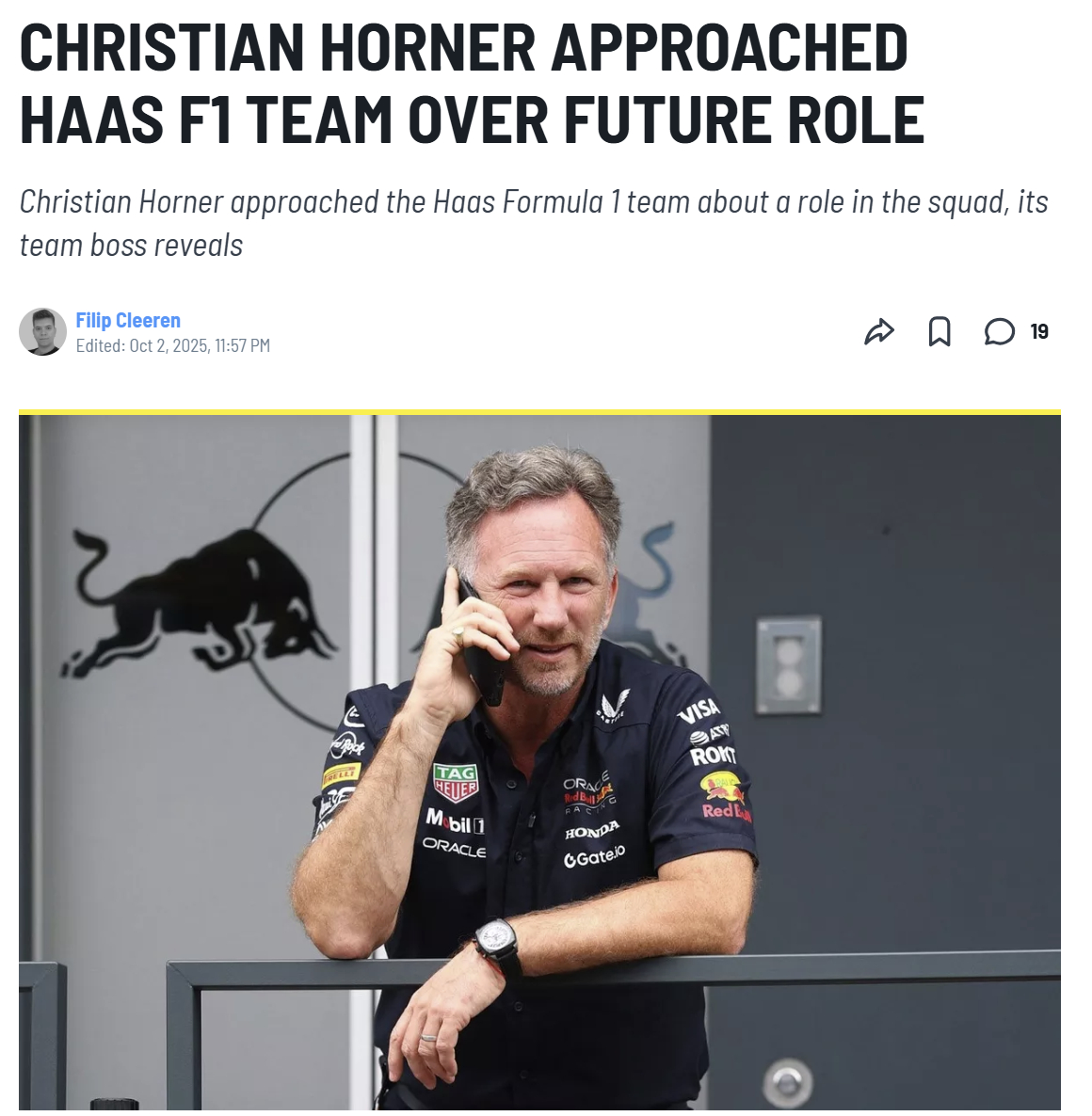
Task: Click the phone held to his ear
Action: click(x=482, y=645)
